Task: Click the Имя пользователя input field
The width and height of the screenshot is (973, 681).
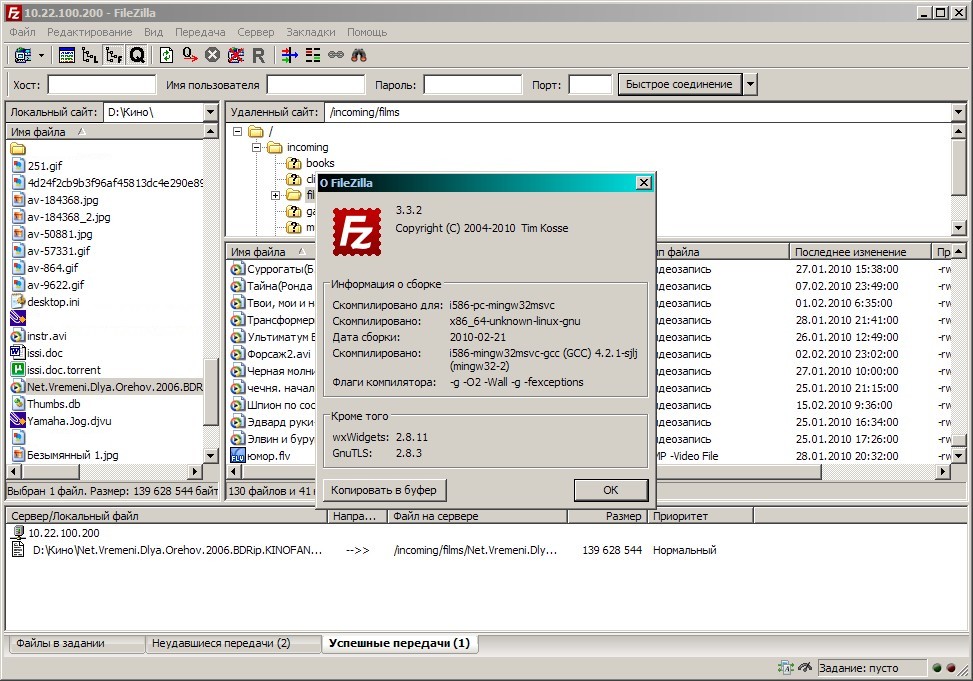Action: coord(315,84)
